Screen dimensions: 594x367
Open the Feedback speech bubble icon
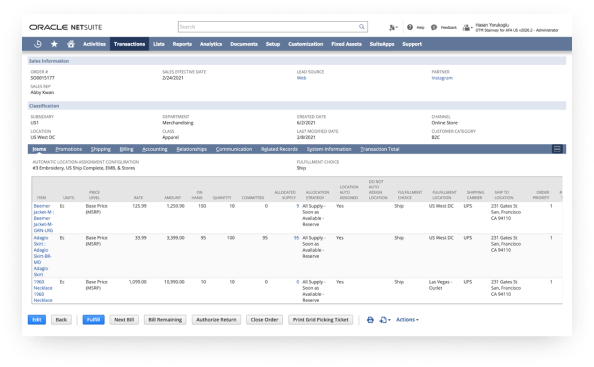click(434, 27)
